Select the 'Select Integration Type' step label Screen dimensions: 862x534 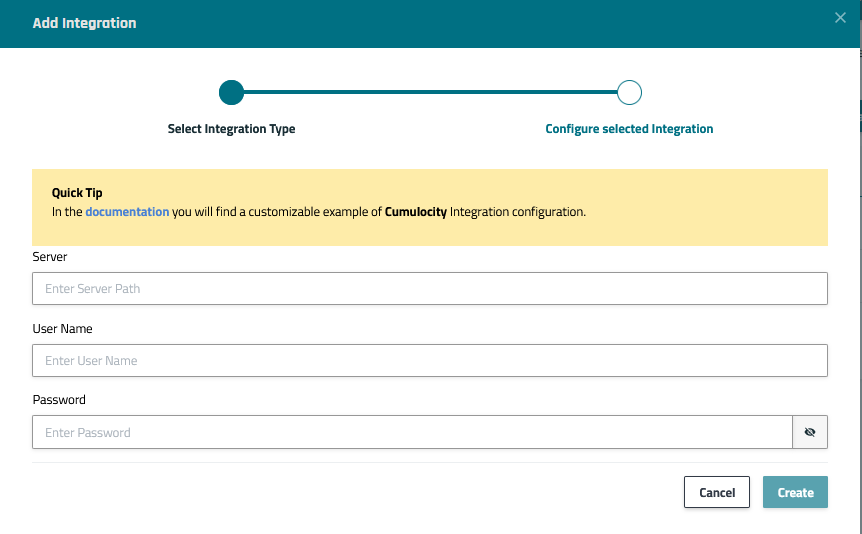pos(231,129)
